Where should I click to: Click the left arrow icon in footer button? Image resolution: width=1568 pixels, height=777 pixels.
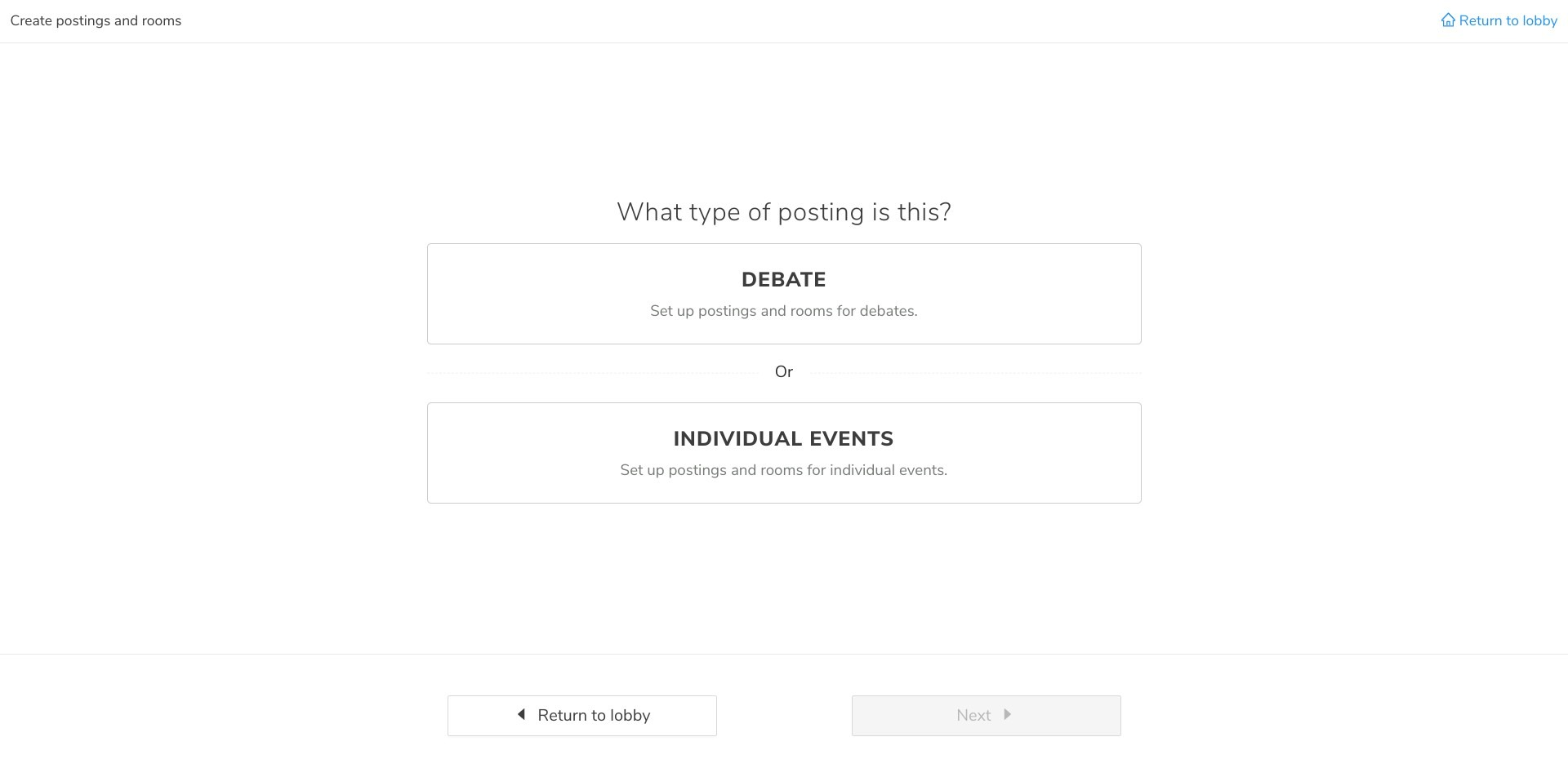point(521,715)
